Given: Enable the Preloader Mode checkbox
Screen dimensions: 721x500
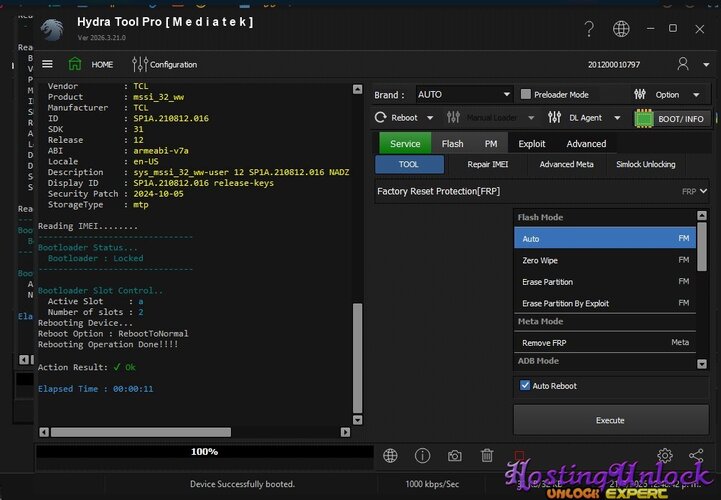Looking at the screenshot, I should tap(526, 94).
